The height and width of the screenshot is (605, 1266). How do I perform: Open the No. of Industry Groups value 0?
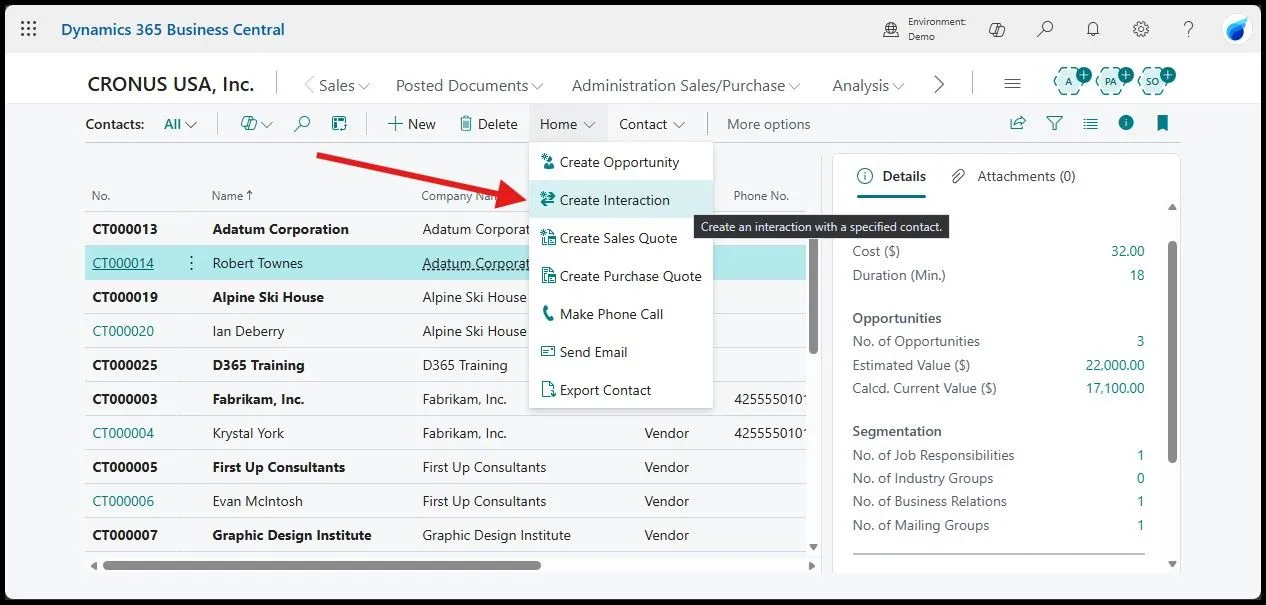1141,478
